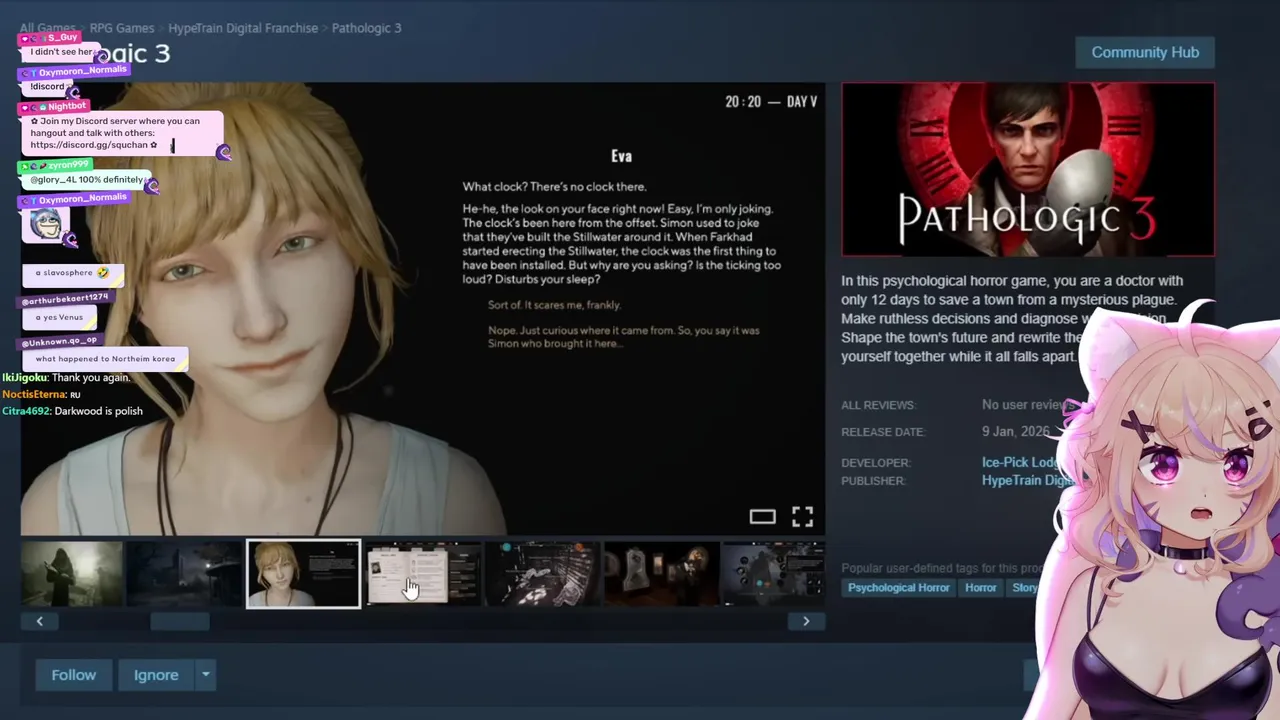1280x720 pixels.
Task: Open HypeTrain Digital Franchise breadcrumb link
Action: coord(243,28)
